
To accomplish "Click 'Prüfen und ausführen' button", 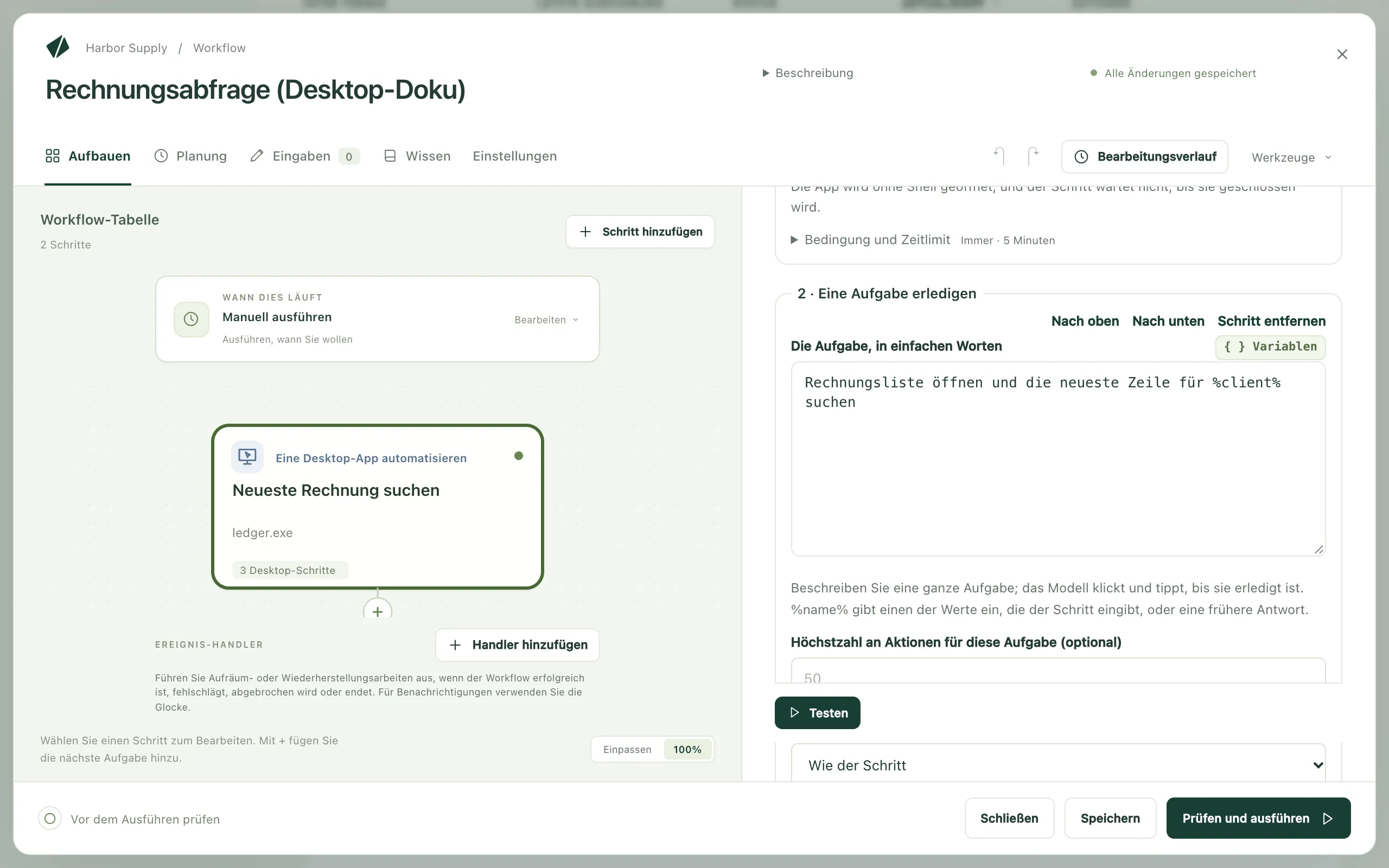I will point(1258,818).
